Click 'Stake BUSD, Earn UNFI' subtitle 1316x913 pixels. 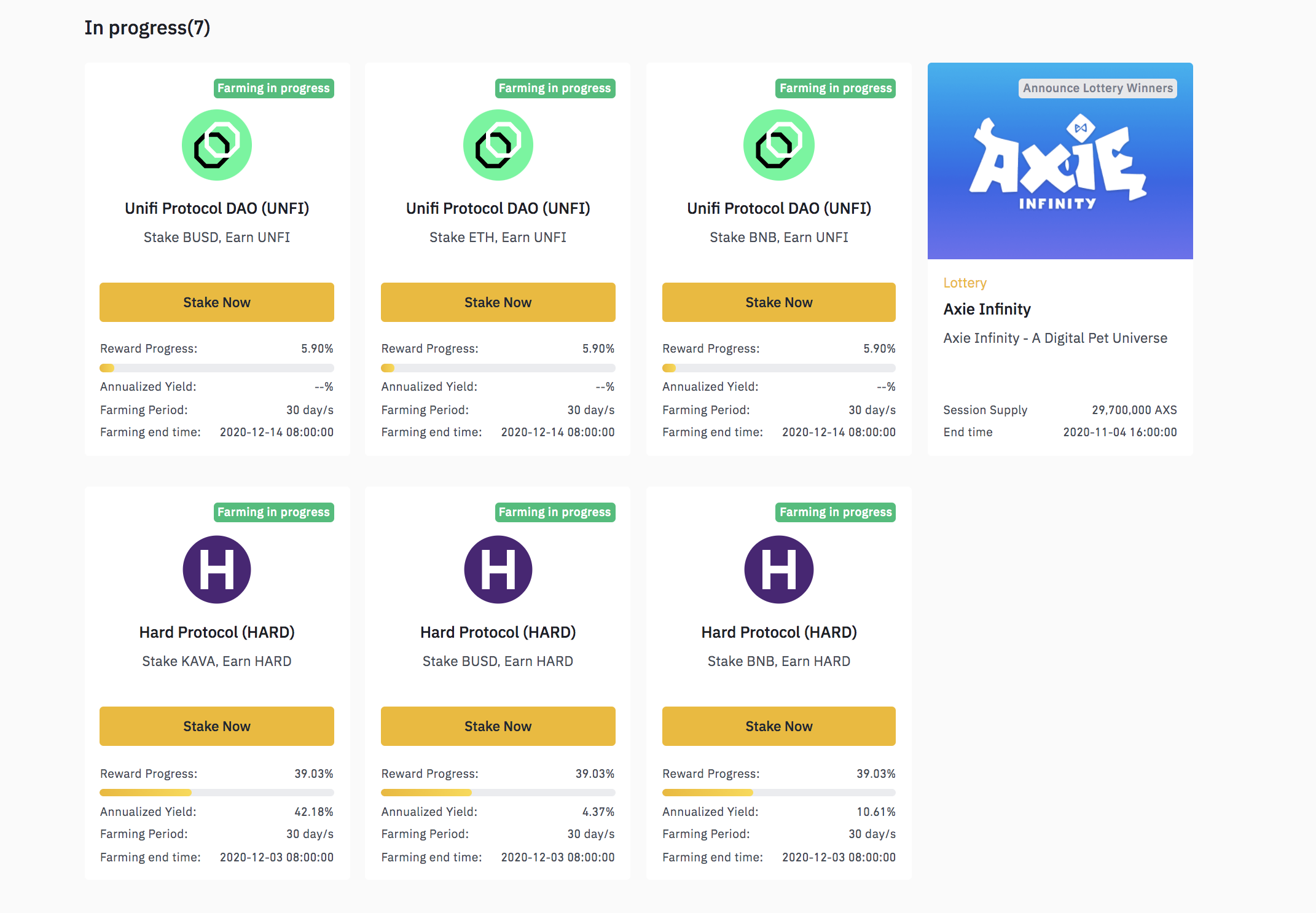pyautogui.click(x=217, y=237)
